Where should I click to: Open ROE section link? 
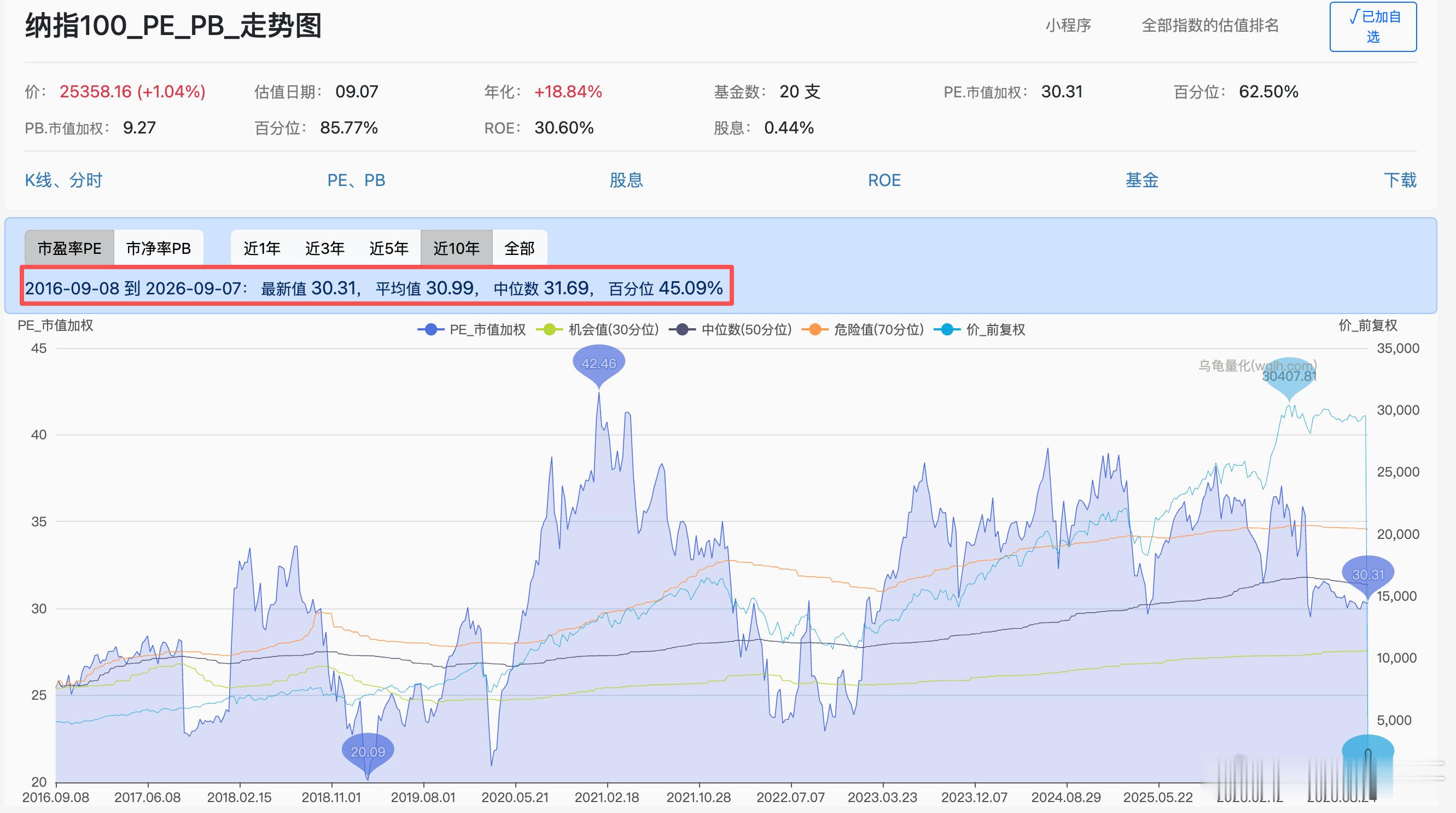coord(884,181)
